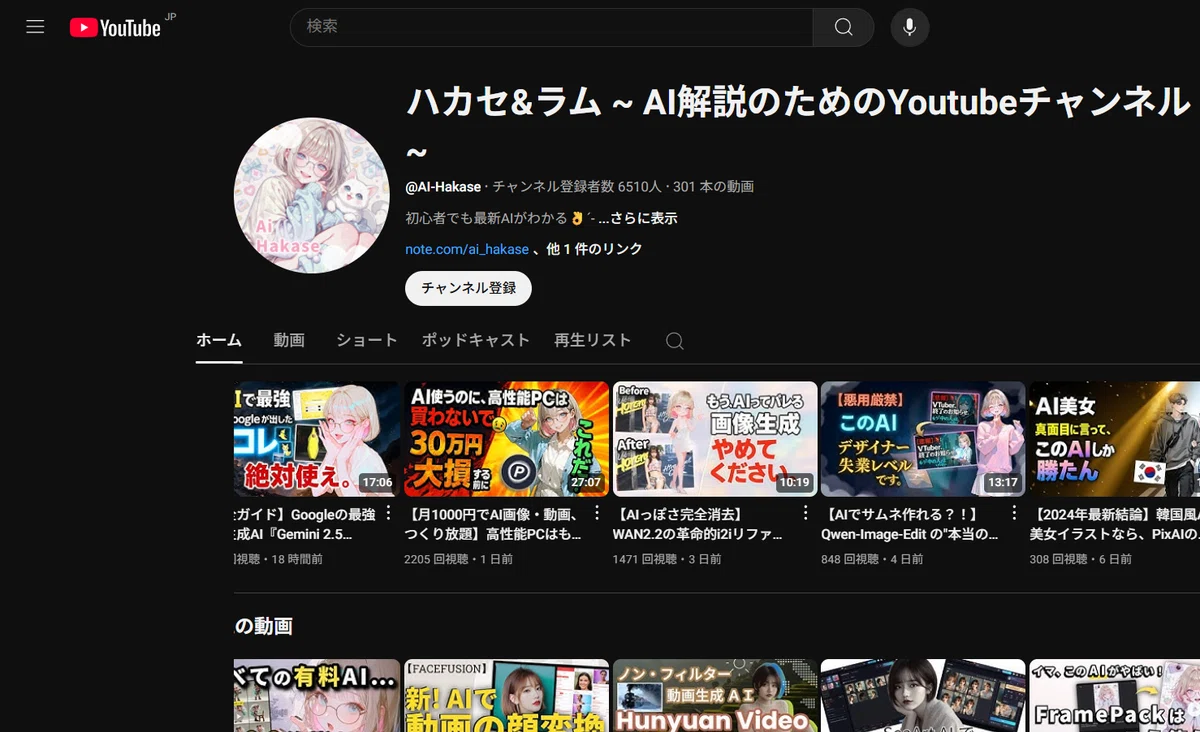Play the 10:19 画像生成 video thumbnail
Viewport: 1200px width, 732px height.
[x=715, y=439]
